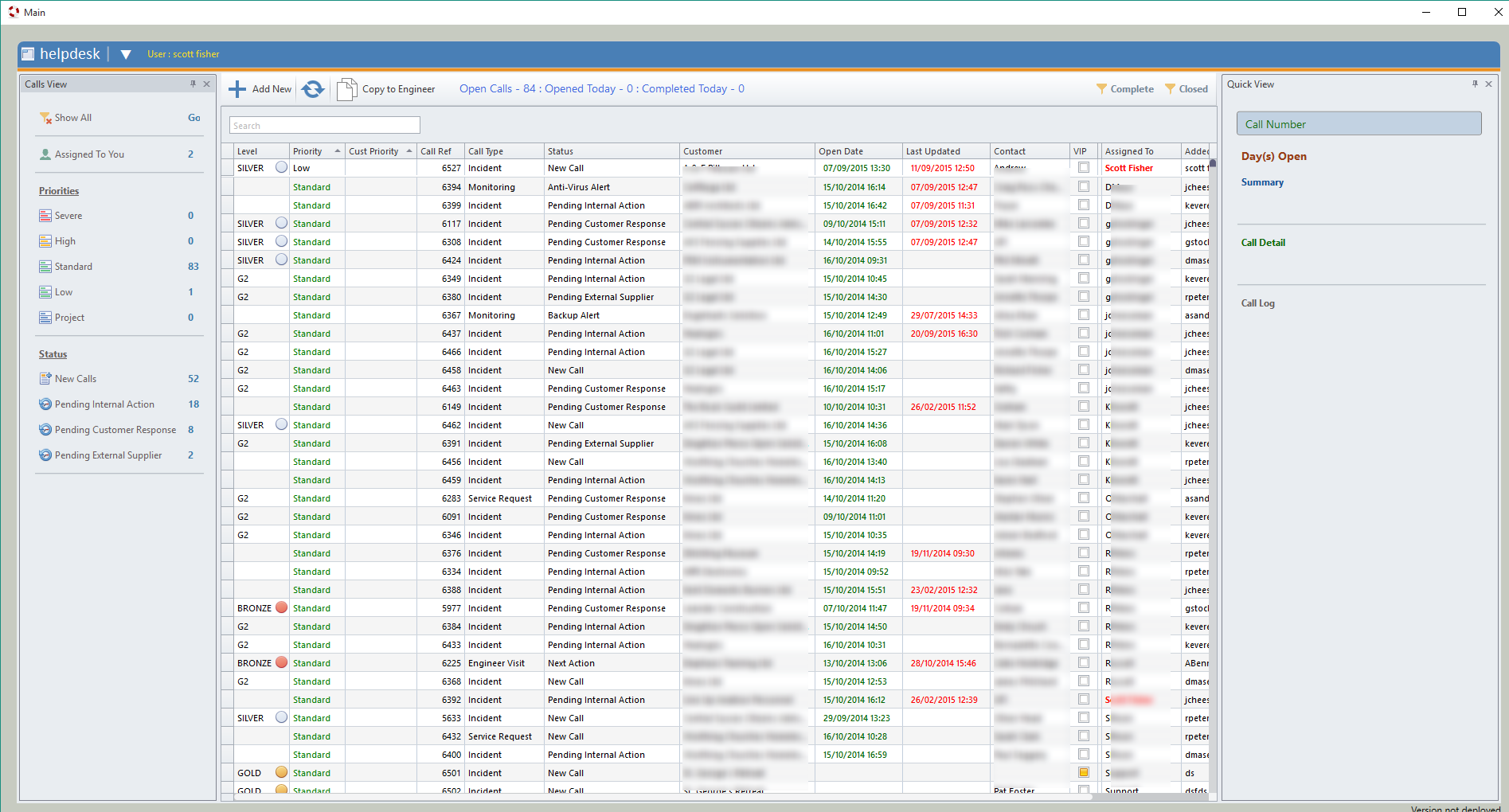The width and height of the screenshot is (1509, 812).
Task: Open the helpdesk dropdown arrow menu
Action: [126, 54]
